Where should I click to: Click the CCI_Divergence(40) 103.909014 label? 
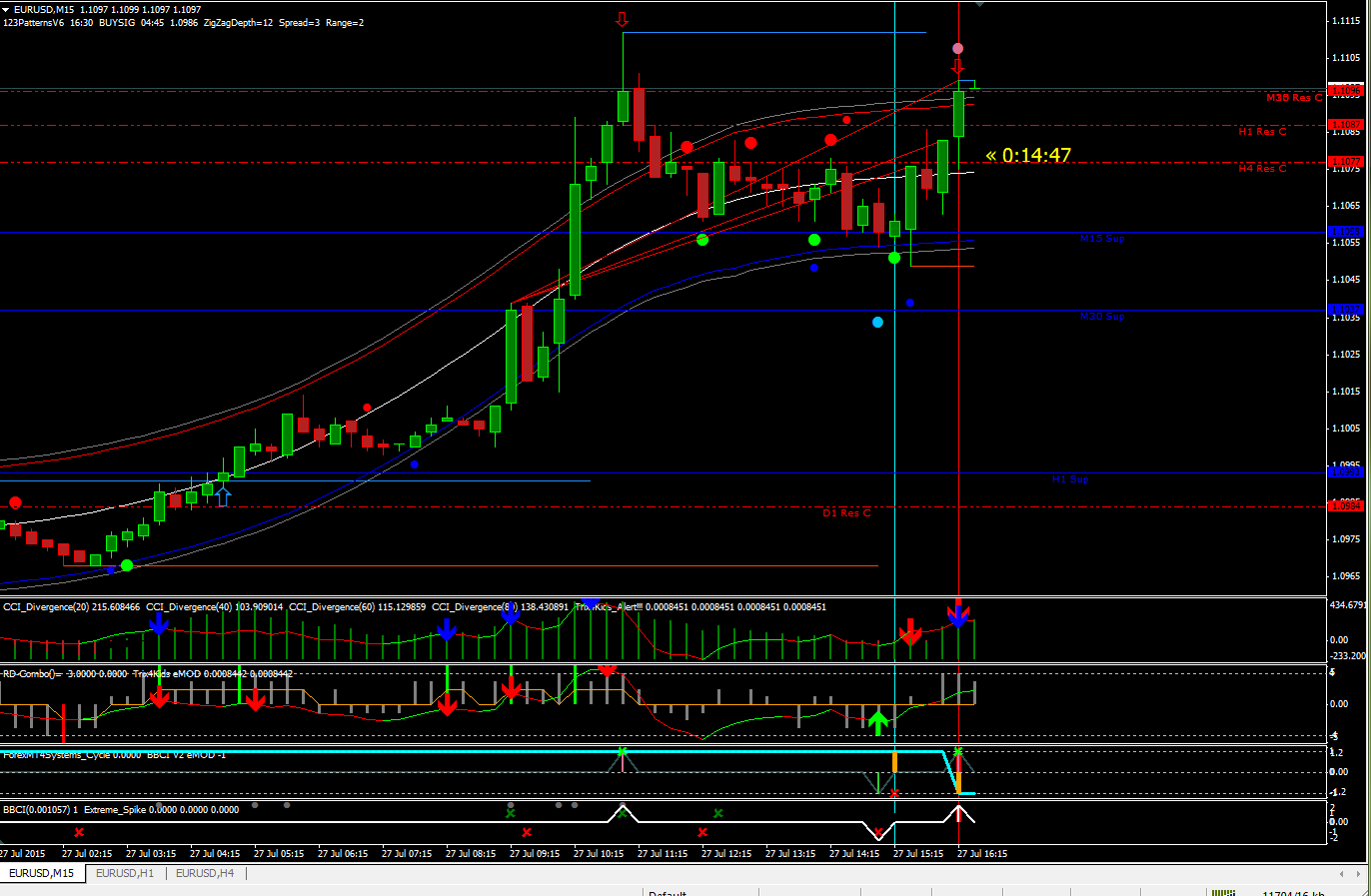pos(215,607)
